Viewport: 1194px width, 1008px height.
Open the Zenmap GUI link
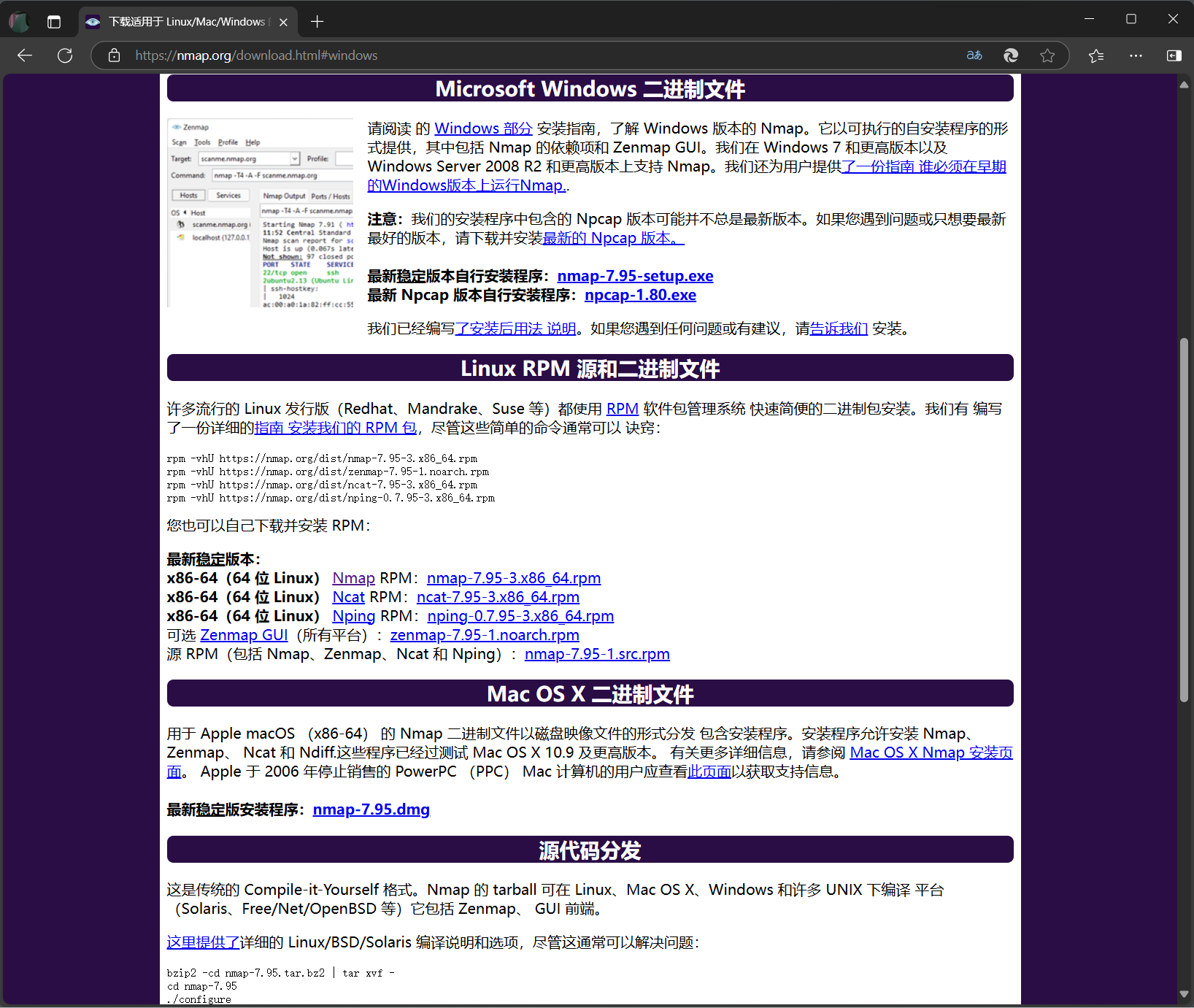point(244,635)
